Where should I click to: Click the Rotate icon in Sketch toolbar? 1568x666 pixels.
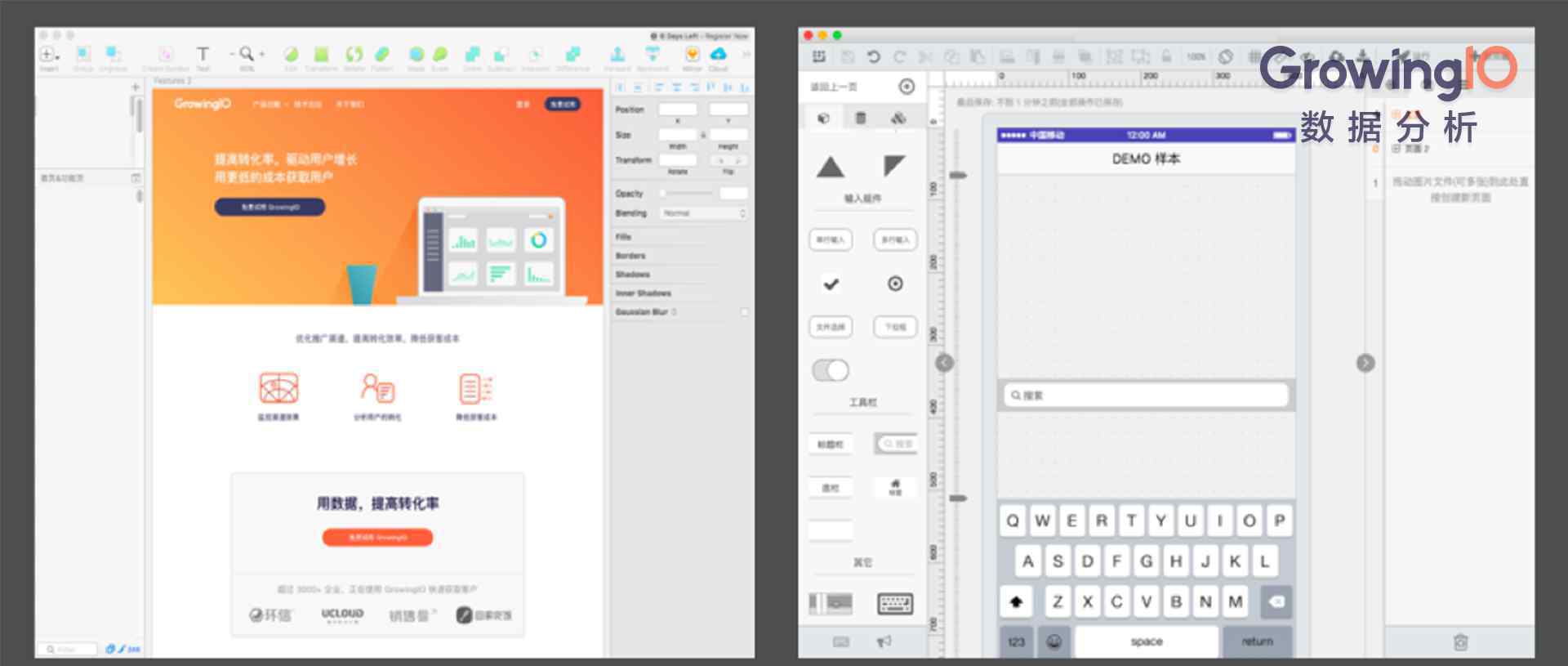(x=354, y=54)
